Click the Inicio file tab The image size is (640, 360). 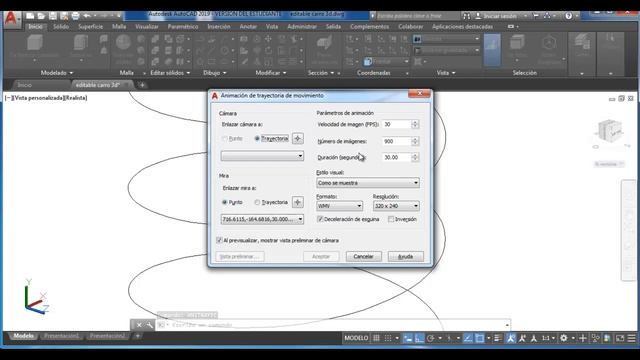[24, 85]
